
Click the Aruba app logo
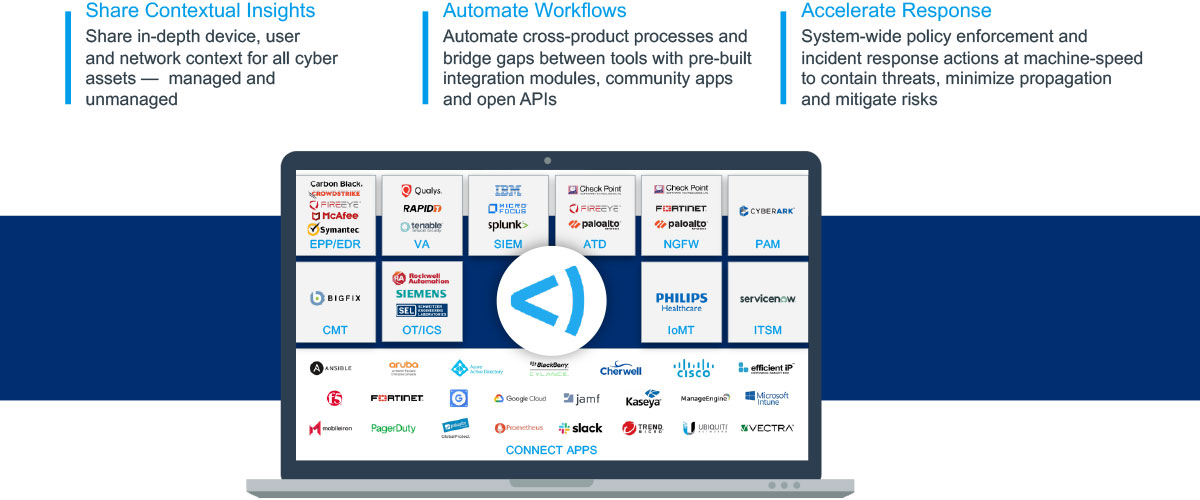[405, 368]
